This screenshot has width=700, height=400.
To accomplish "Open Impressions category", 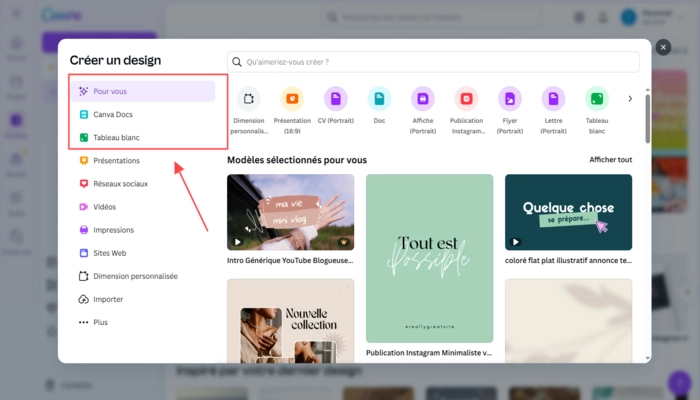I will click(143, 230).
